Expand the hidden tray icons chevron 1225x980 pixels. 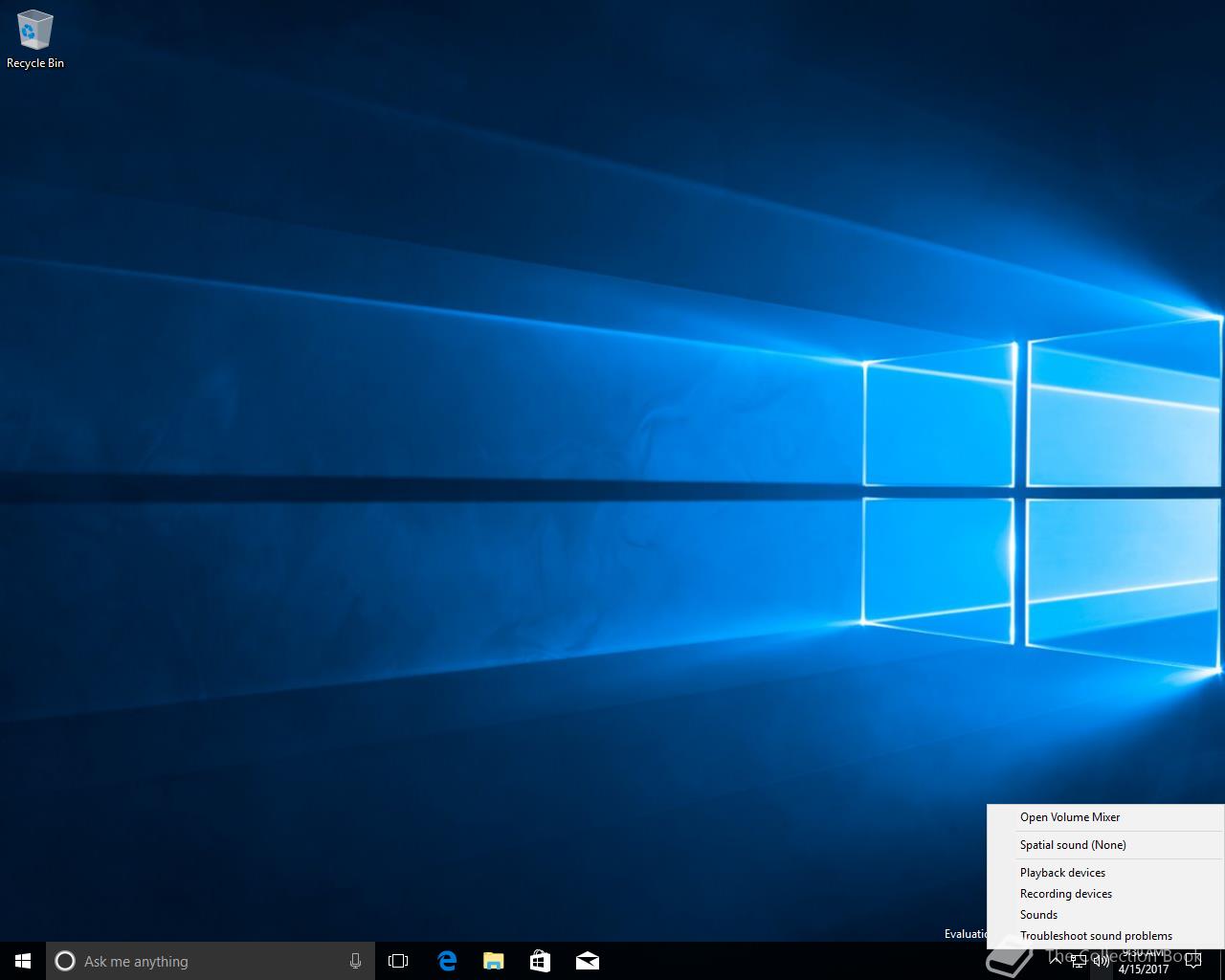[x=1057, y=962]
